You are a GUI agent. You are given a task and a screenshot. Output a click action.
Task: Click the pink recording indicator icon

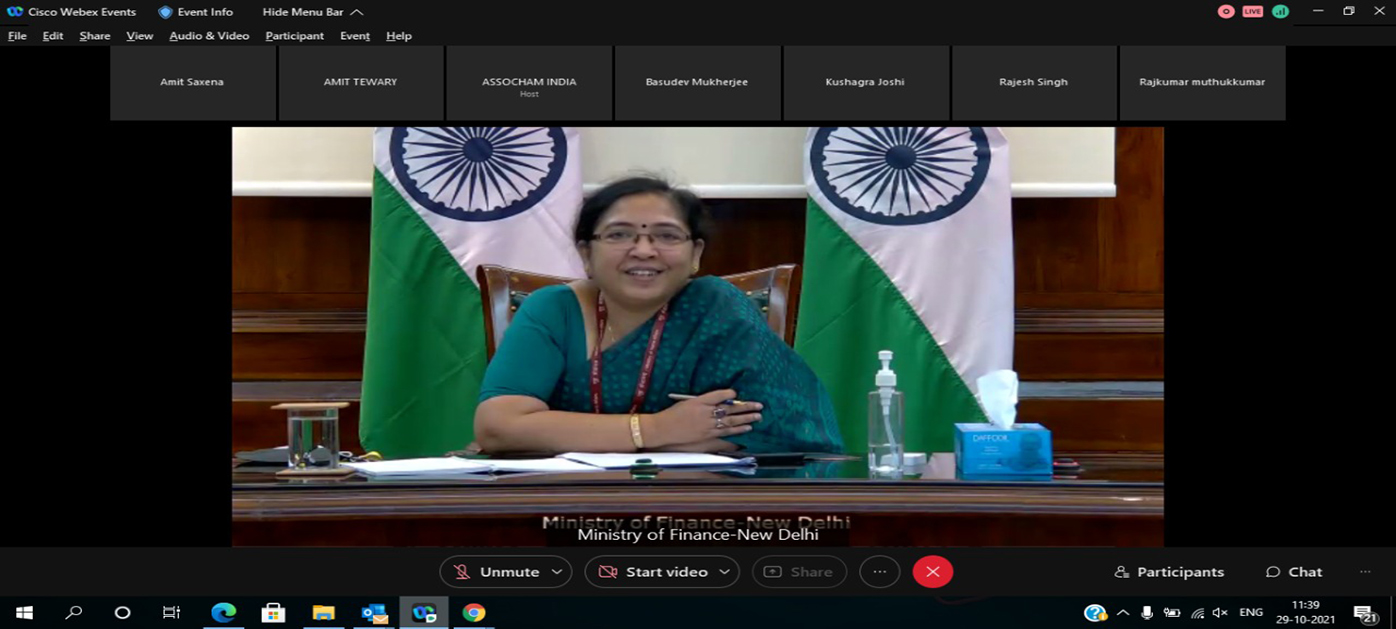[1226, 12]
